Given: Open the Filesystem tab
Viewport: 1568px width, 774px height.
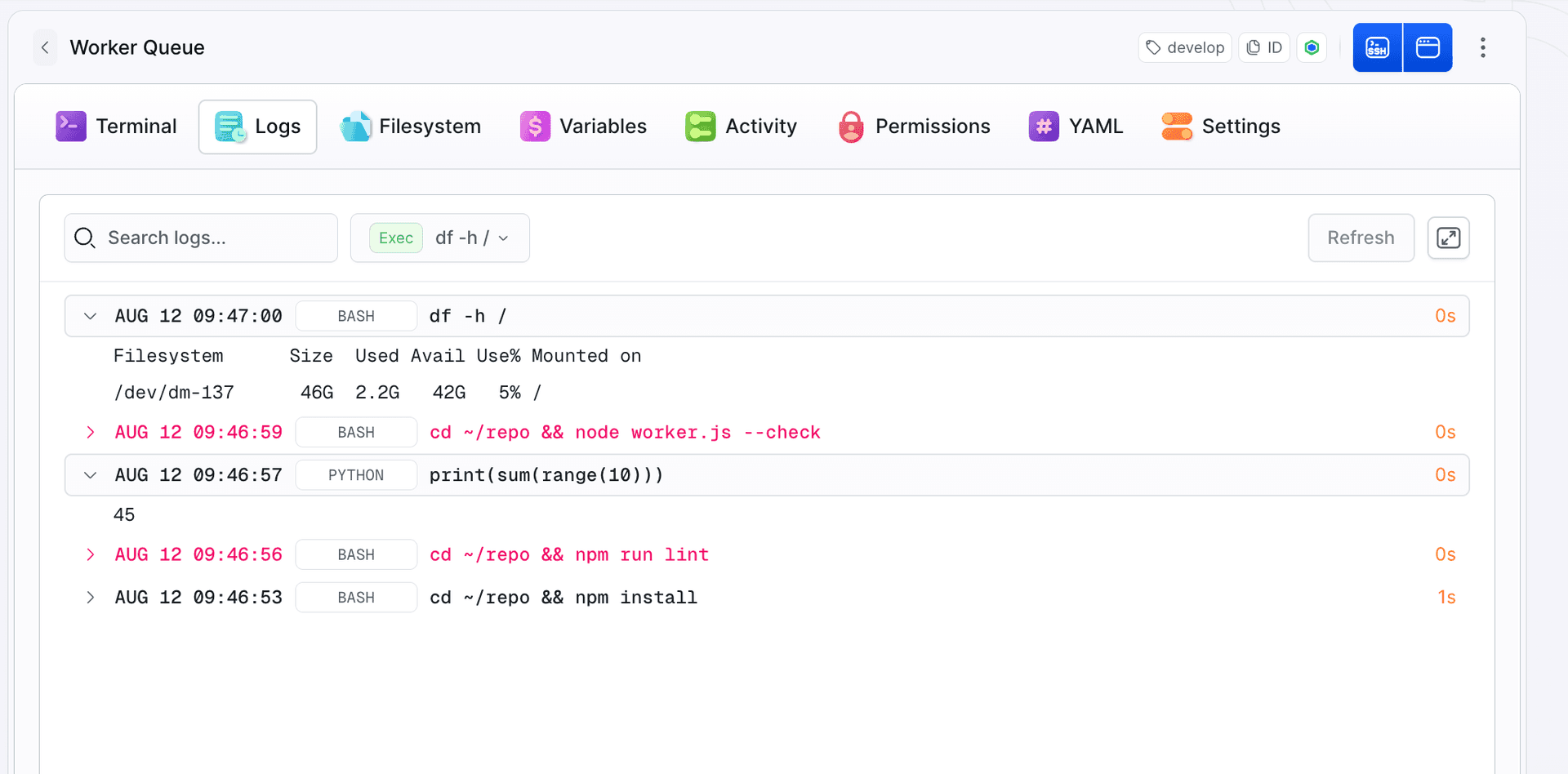Looking at the screenshot, I should coord(410,127).
